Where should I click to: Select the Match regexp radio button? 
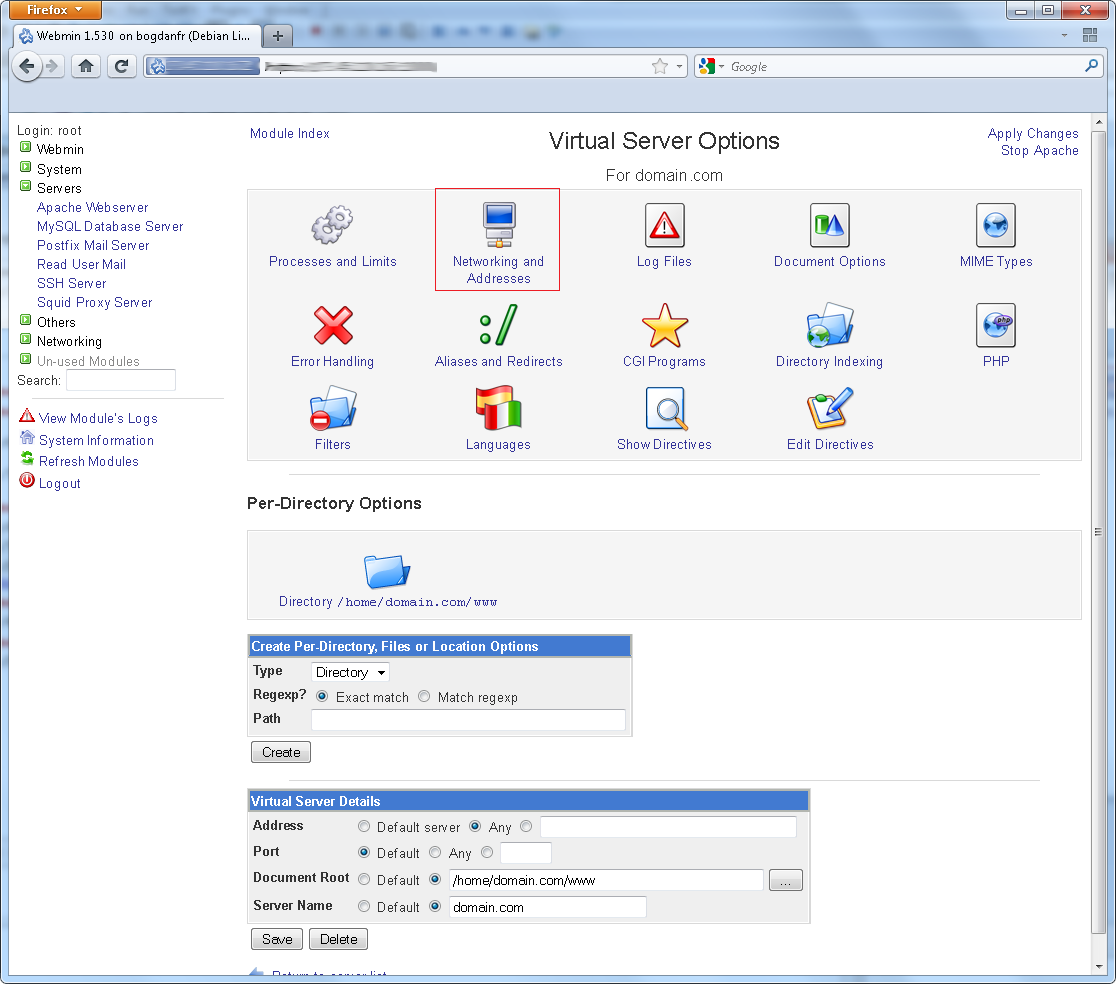[424, 697]
